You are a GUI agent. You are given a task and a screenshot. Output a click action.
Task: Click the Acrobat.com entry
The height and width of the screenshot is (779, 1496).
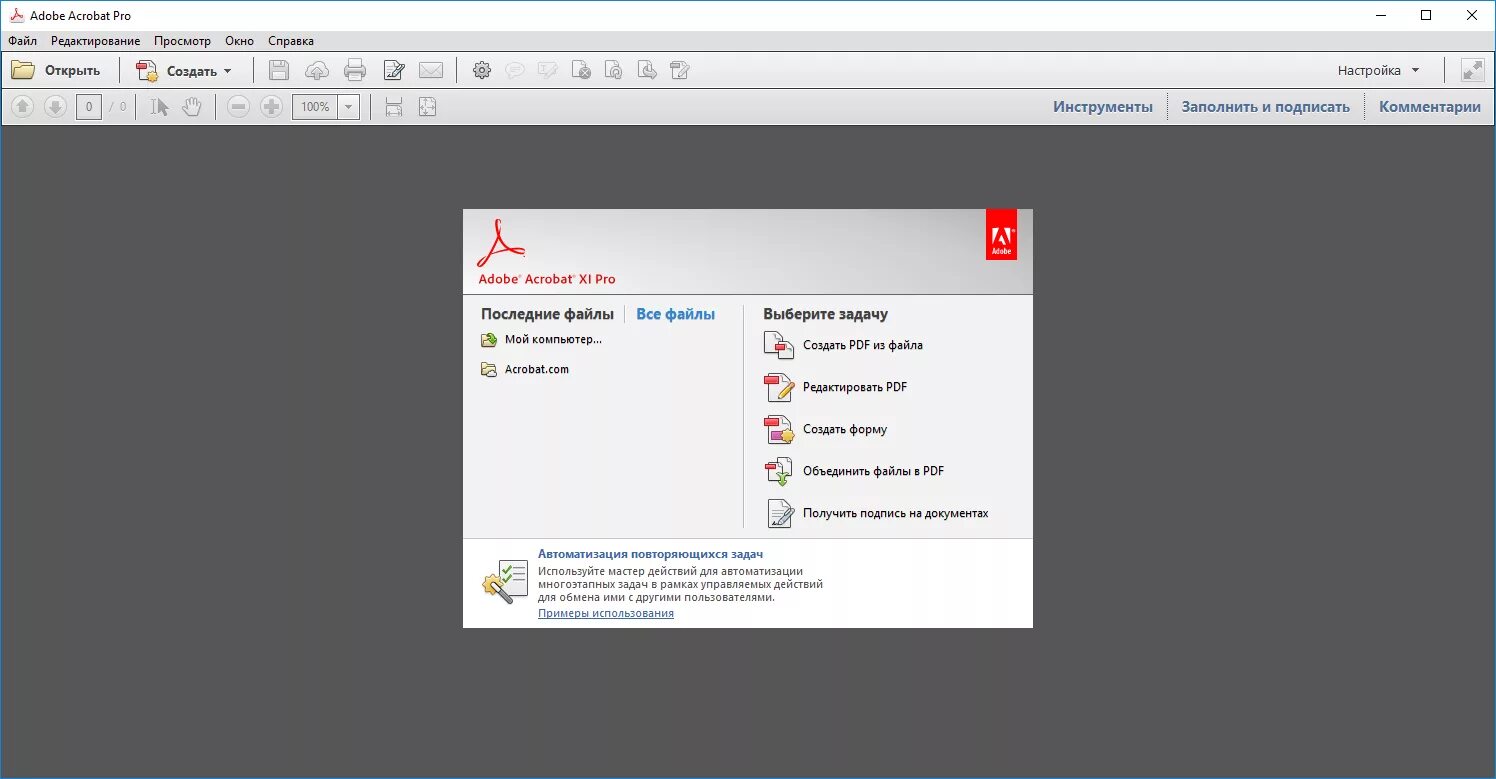tap(537, 369)
